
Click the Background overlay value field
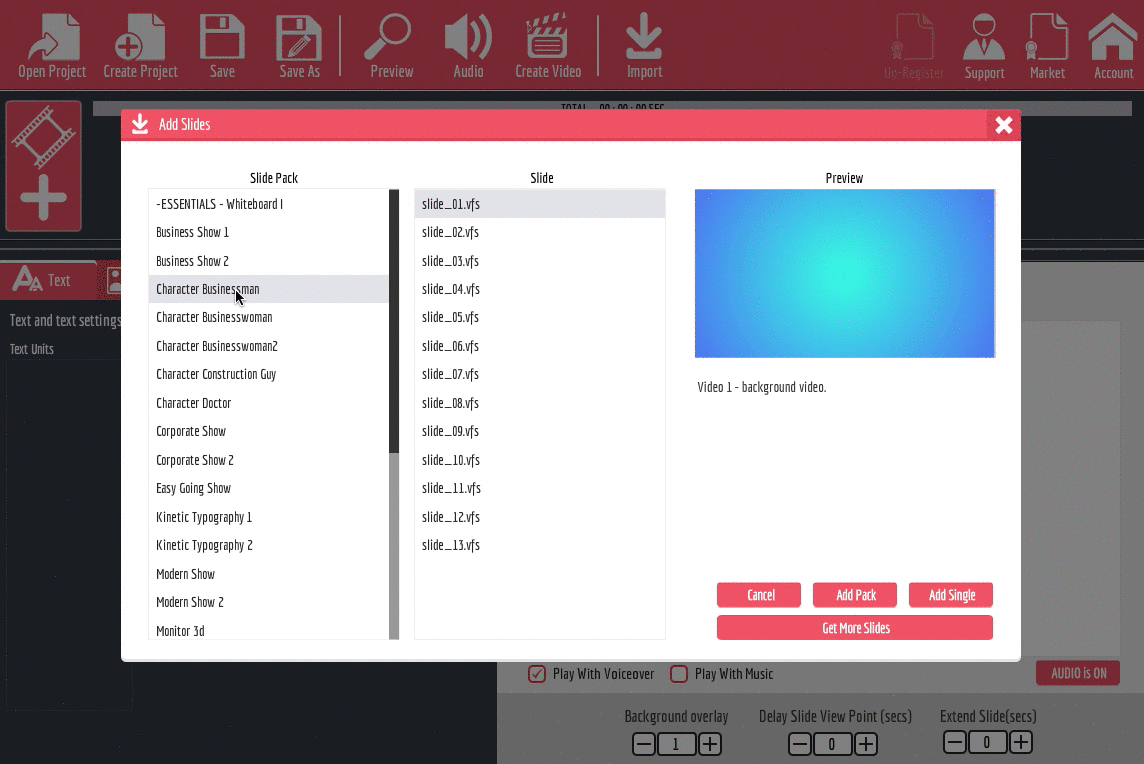point(676,744)
